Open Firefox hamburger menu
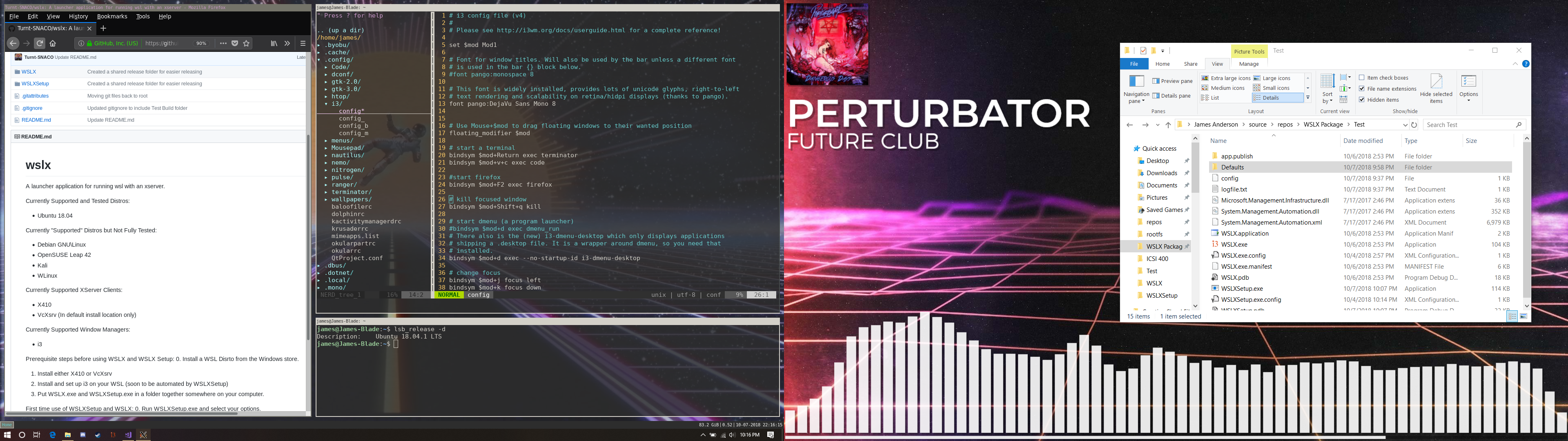This screenshot has height=441, width=1568. [x=303, y=43]
